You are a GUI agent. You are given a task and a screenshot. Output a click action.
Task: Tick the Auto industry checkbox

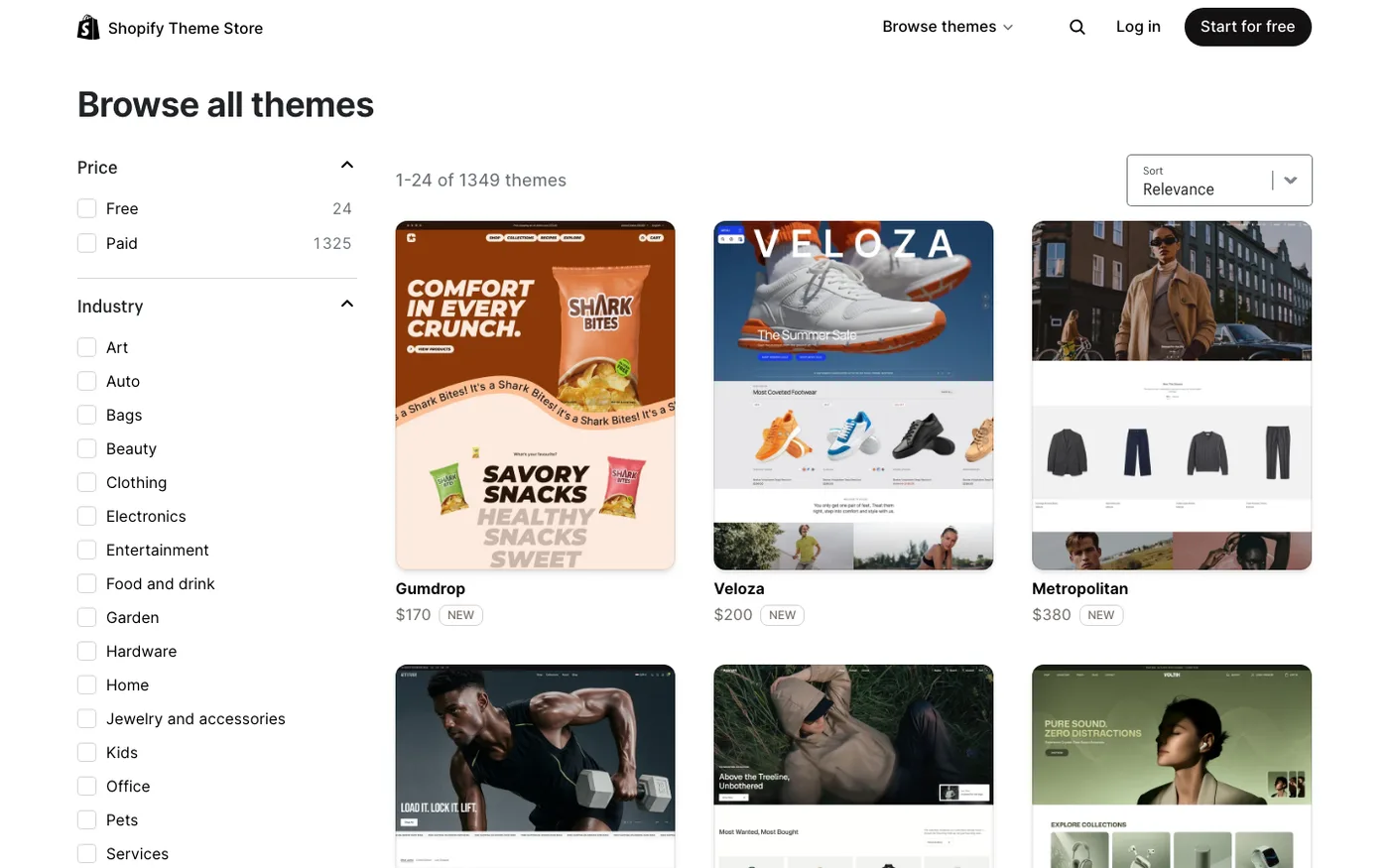pyautogui.click(x=87, y=381)
